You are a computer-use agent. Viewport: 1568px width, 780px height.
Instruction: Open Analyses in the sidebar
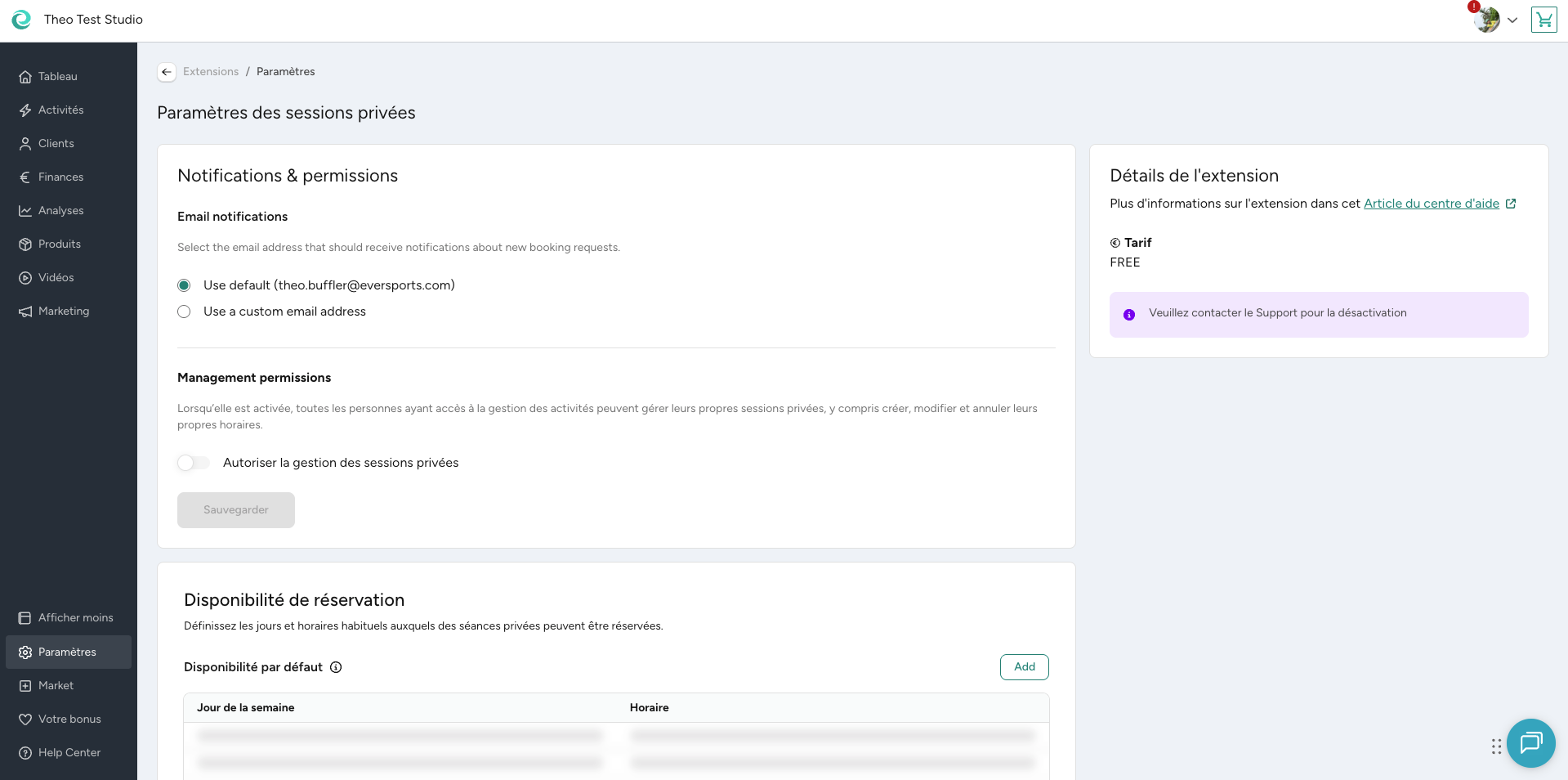coord(60,211)
